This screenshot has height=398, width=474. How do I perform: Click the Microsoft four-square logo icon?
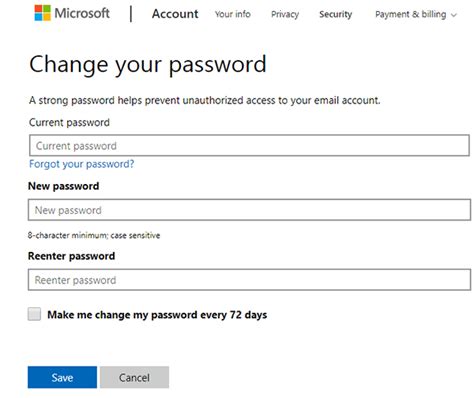42,13
